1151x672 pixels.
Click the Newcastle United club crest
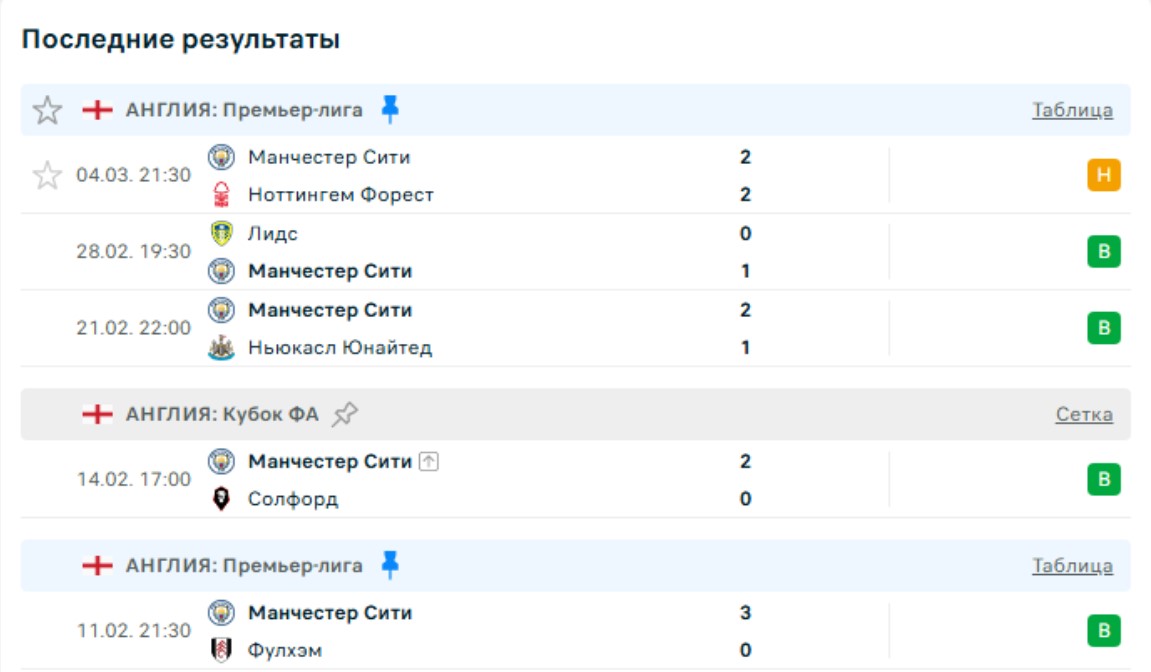coord(221,348)
